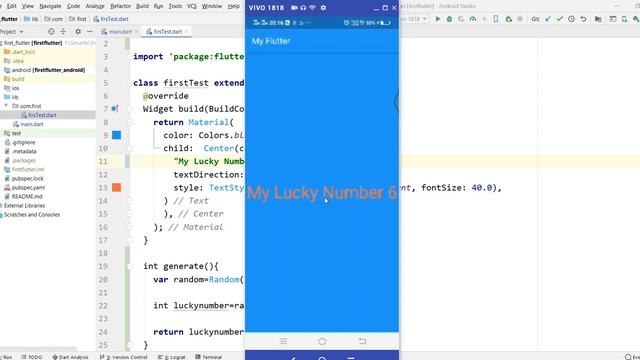Image resolution: width=640 pixels, height=360 pixels.
Task: Open the Edit menu
Action: click(x=11, y=6)
